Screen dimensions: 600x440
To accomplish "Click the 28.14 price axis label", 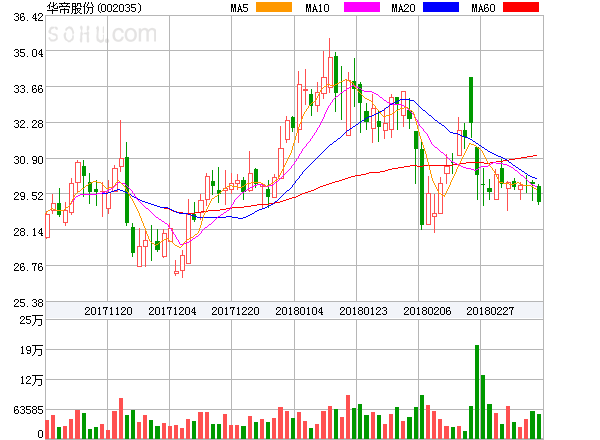I will pos(28,232).
